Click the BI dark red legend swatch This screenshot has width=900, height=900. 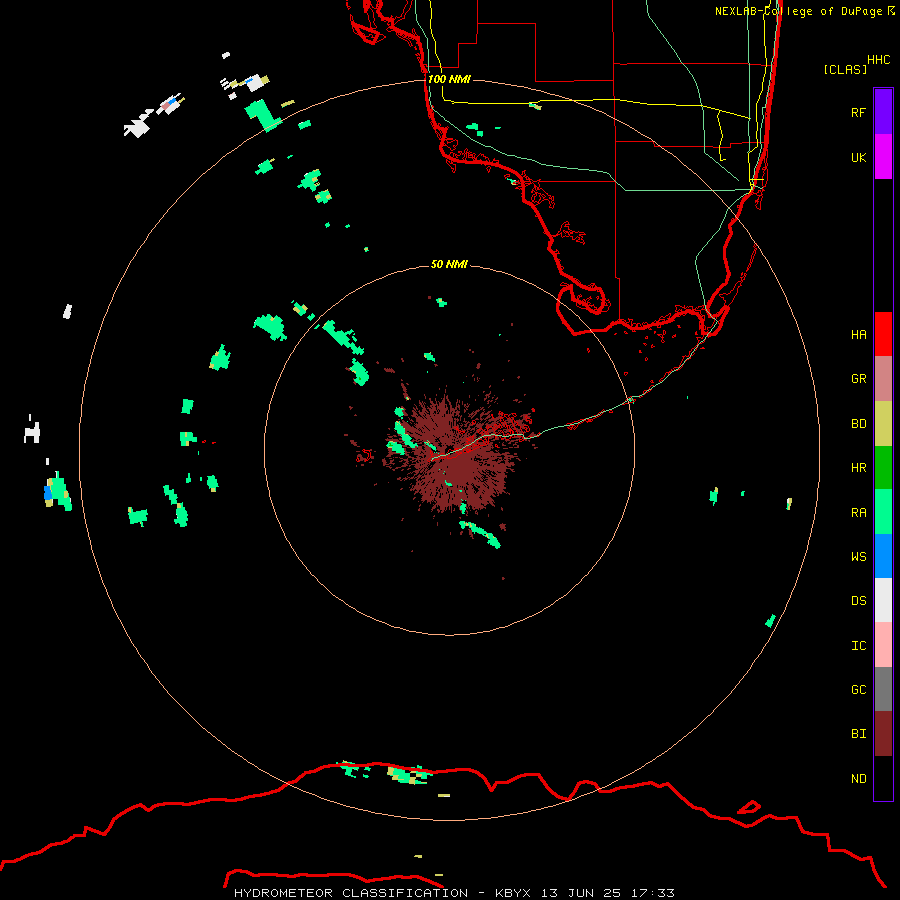click(883, 734)
